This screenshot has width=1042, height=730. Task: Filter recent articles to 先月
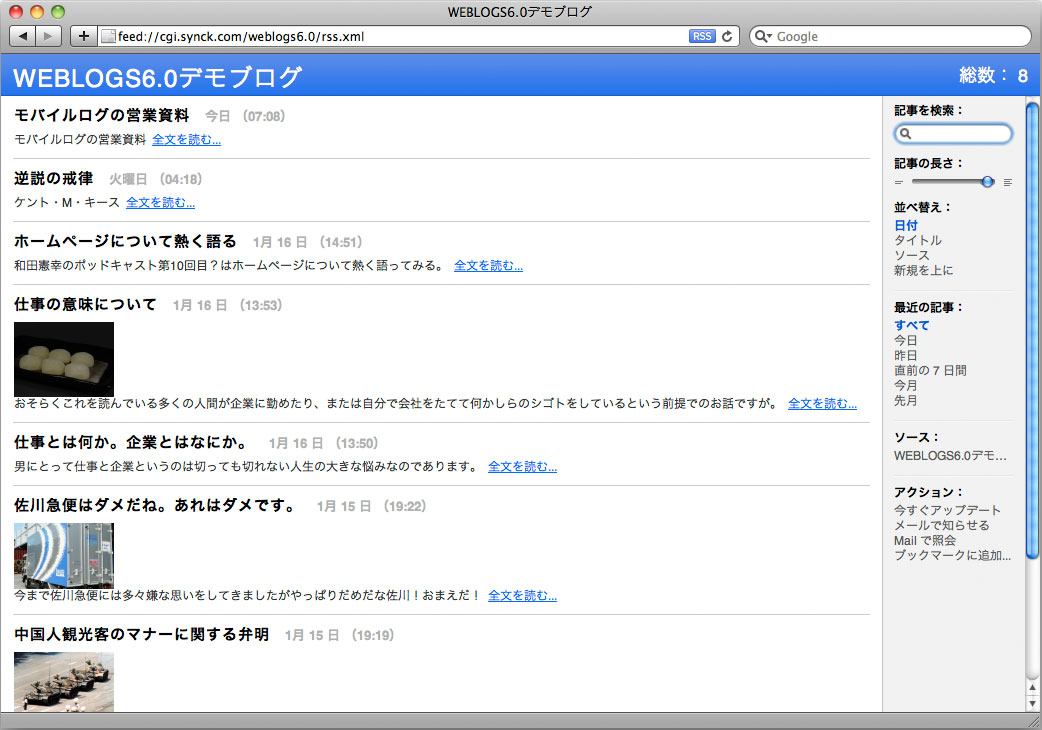906,401
